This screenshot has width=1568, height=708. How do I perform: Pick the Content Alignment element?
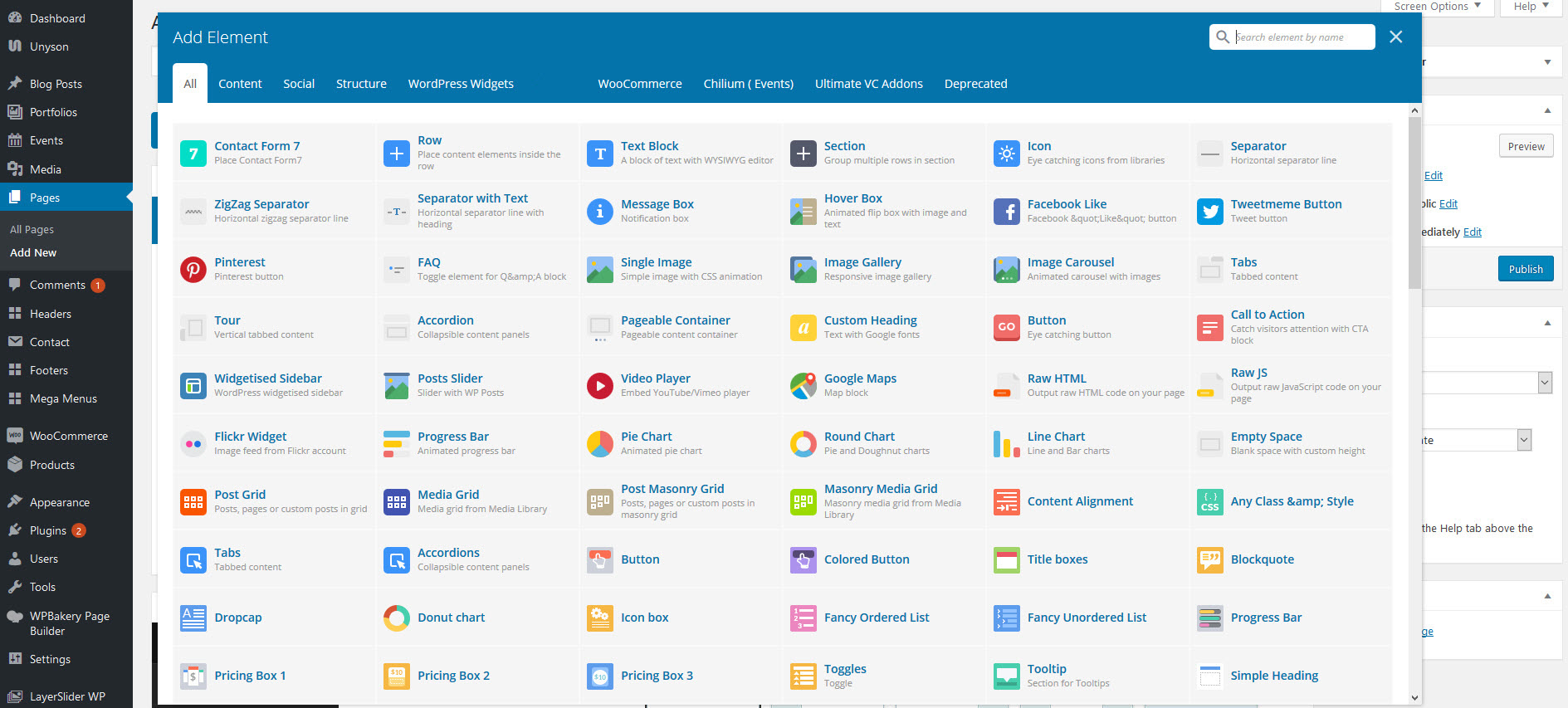[x=1087, y=502]
